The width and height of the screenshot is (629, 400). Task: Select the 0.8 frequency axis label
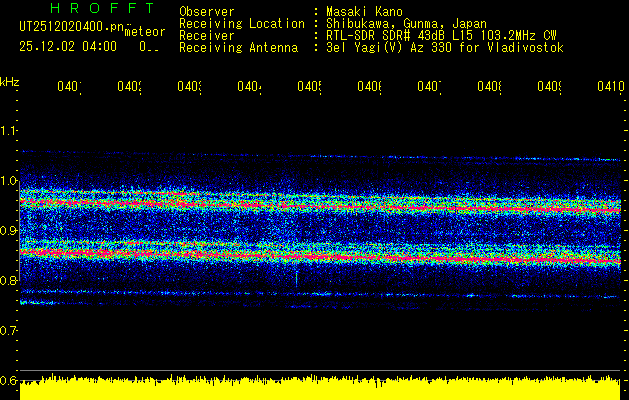9,281
